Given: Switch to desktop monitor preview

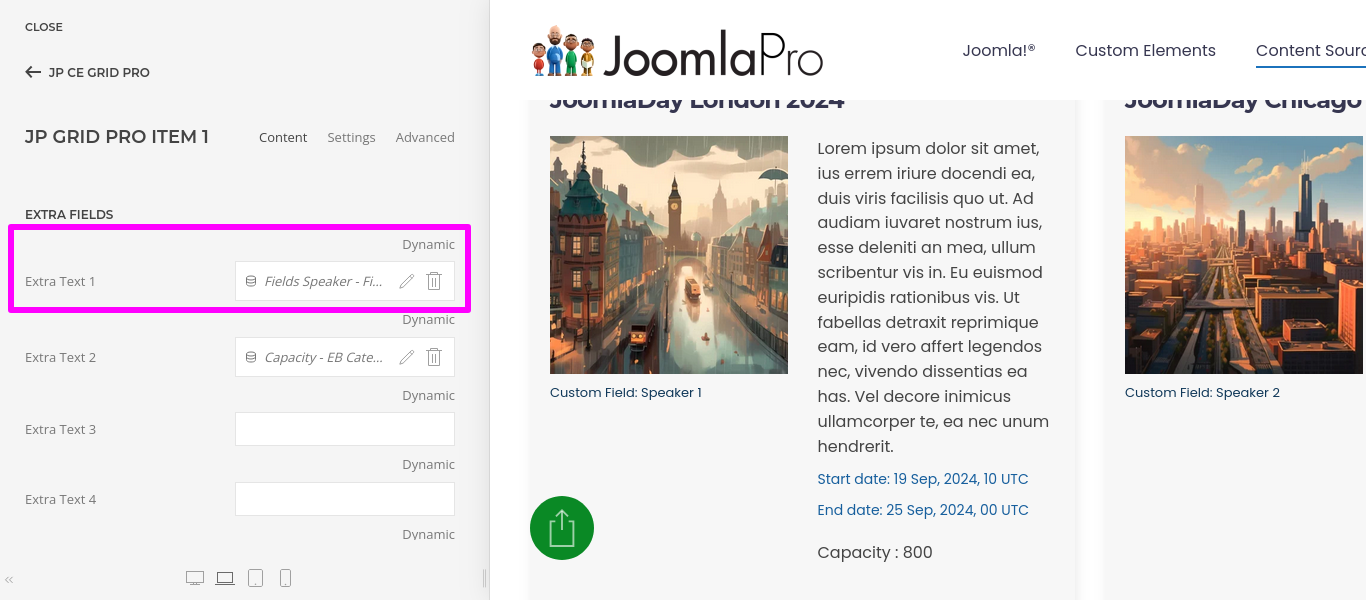Looking at the screenshot, I should [195, 578].
